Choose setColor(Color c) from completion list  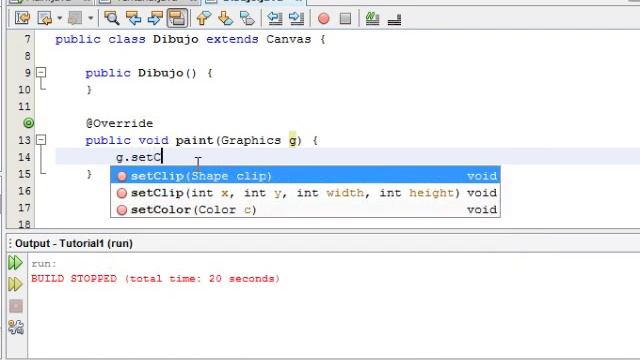pos(305,209)
